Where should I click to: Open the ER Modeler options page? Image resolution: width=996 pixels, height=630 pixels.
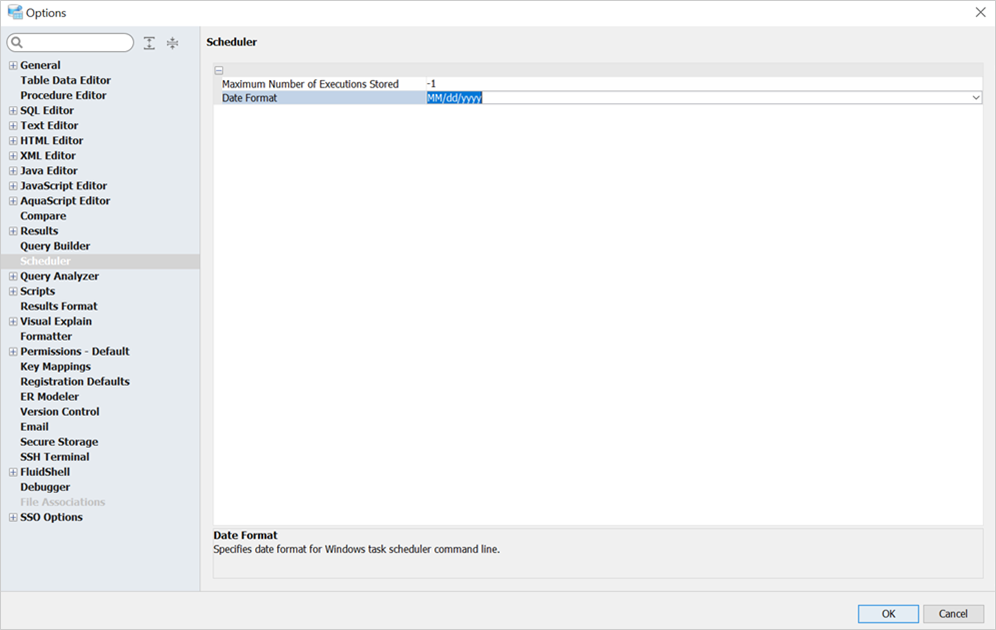pos(50,397)
